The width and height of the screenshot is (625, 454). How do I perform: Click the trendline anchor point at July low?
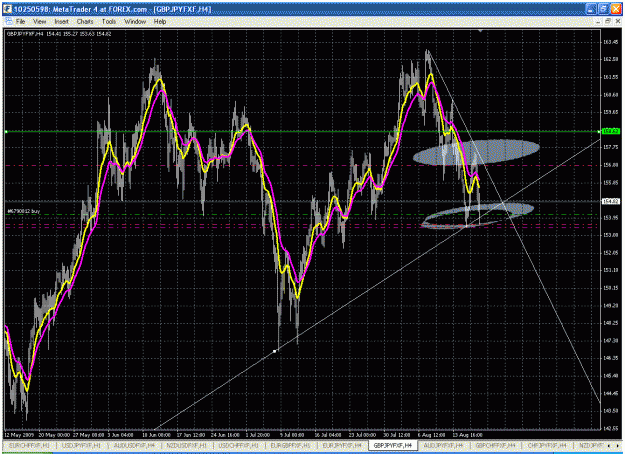click(275, 351)
